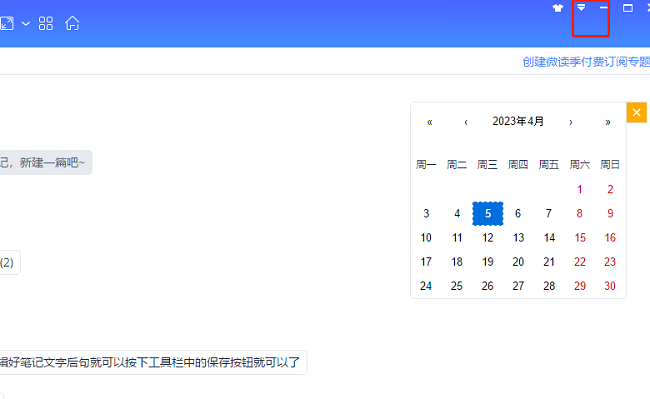Select April 18 in calendar

(457, 262)
